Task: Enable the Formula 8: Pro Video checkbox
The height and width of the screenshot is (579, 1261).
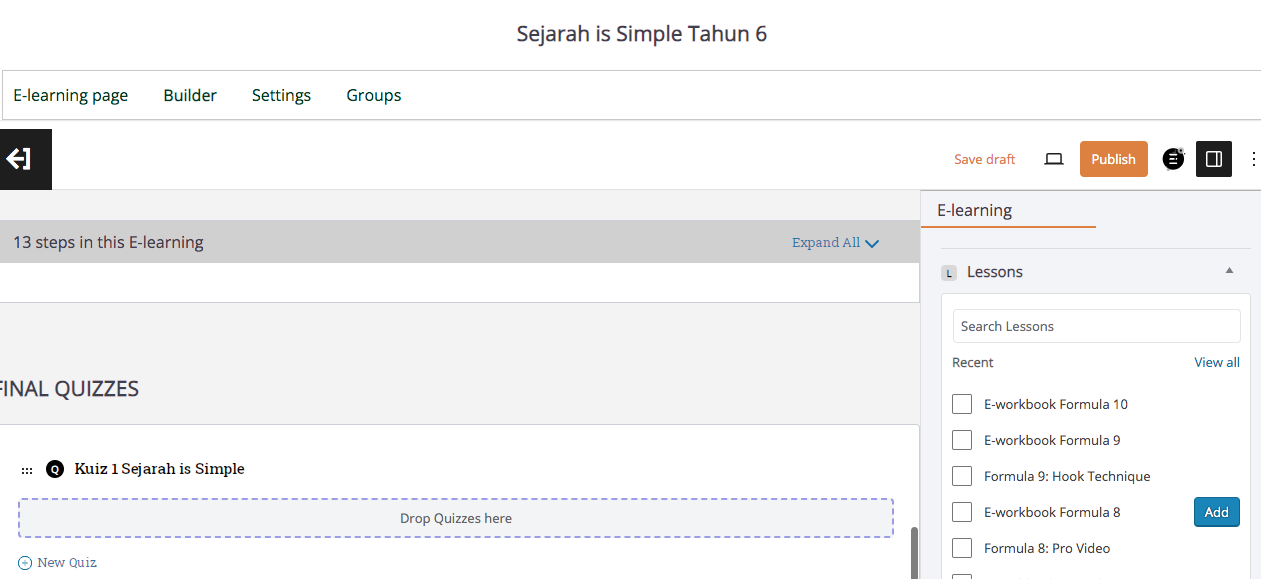Action: click(962, 548)
